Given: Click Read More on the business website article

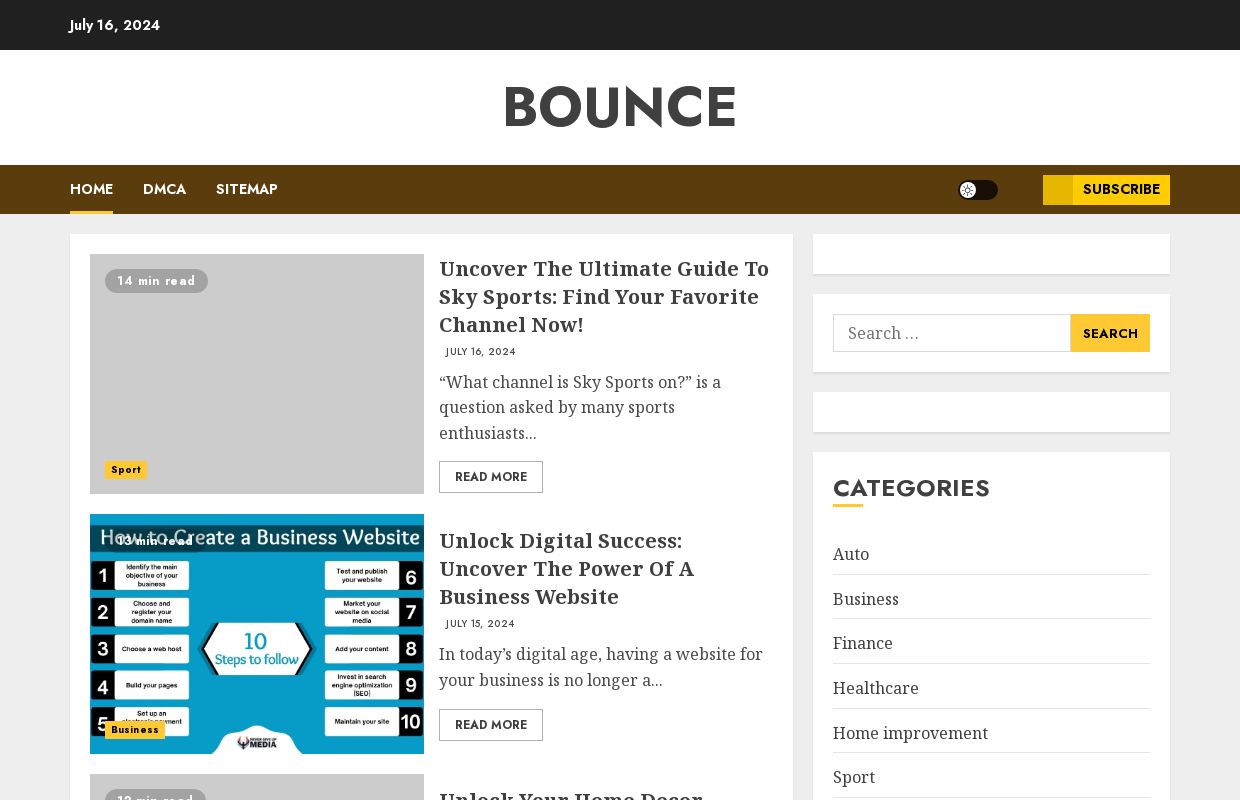Looking at the screenshot, I should click(491, 725).
